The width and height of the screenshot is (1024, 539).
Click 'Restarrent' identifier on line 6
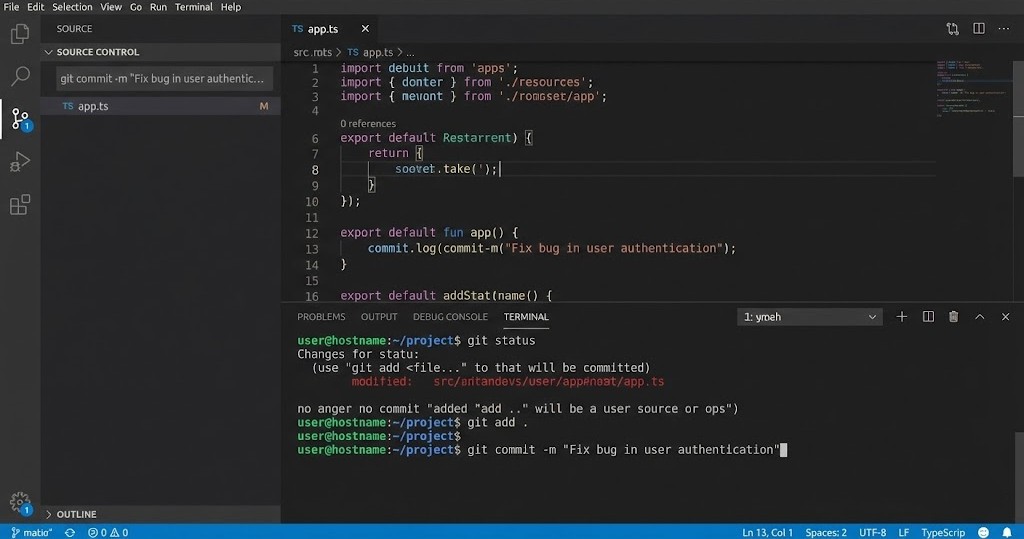click(477, 138)
